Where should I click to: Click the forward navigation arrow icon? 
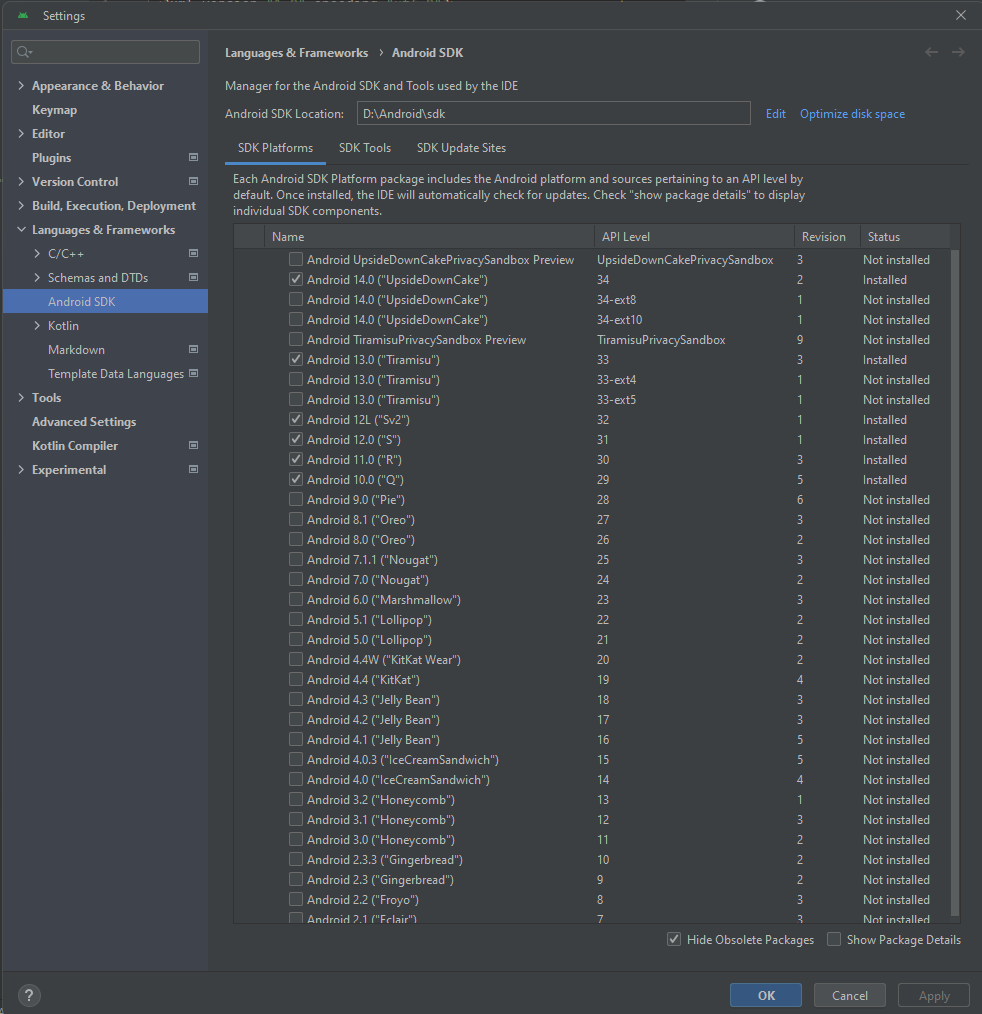pyautogui.click(x=958, y=52)
